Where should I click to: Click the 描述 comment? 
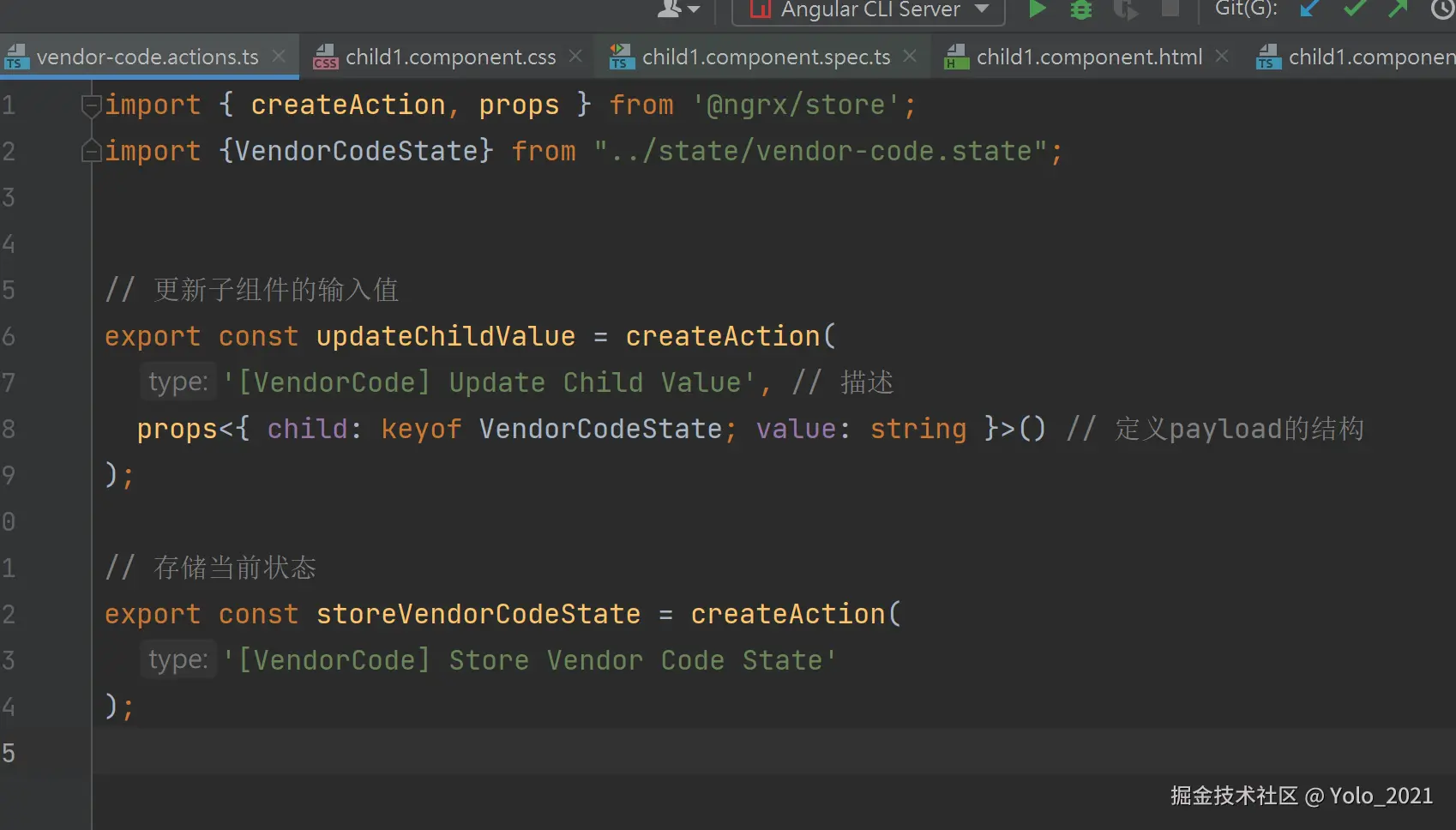(x=843, y=383)
